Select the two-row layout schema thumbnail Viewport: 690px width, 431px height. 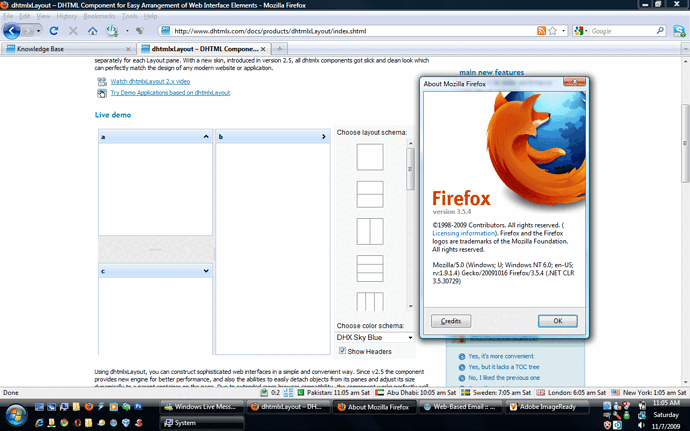point(370,194)
